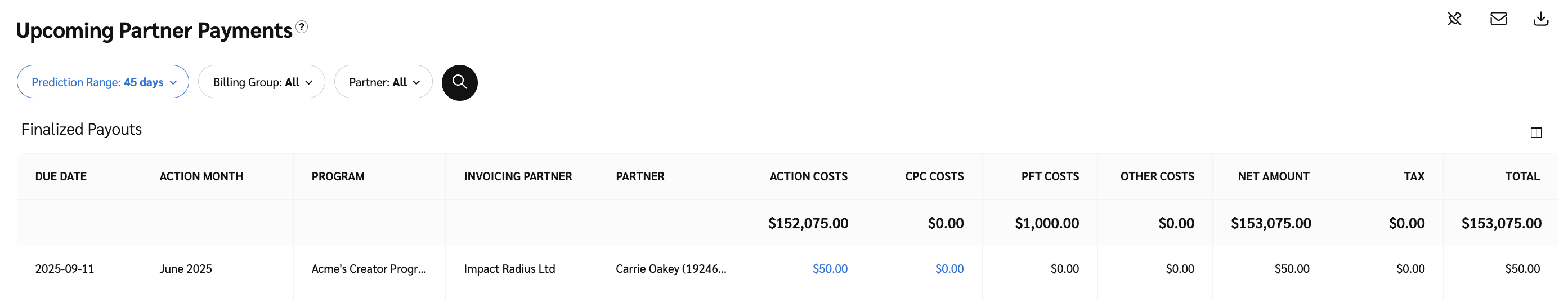Click the Invoicing Partner column header
The height and width of the screenshot is (301, 1568).
pyautogui.click(x=517, y=176)
